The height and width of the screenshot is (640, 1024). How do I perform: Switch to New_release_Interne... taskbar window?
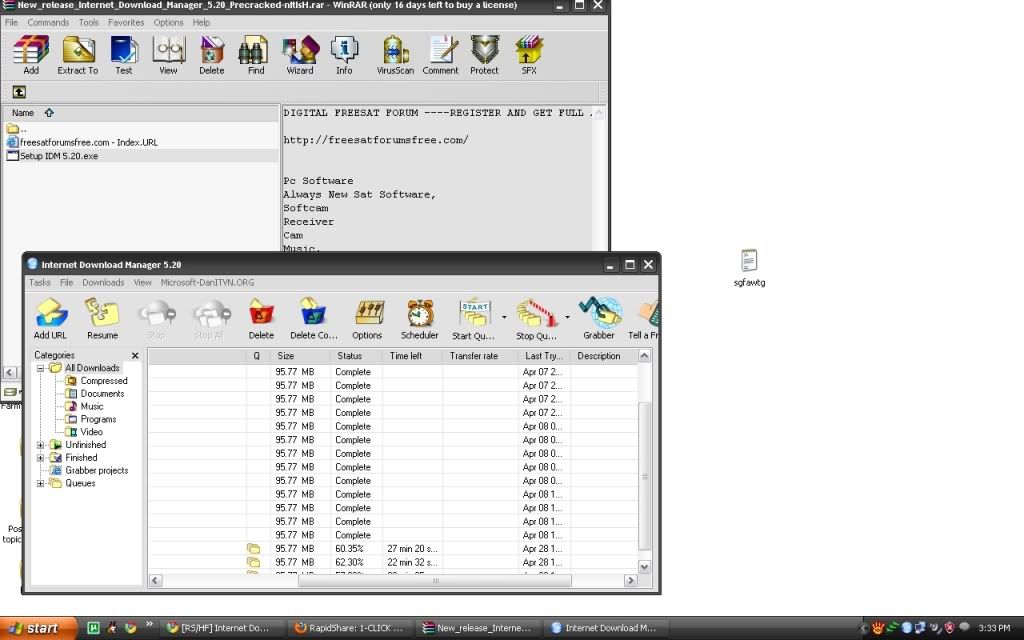click(x=477, y=628)
